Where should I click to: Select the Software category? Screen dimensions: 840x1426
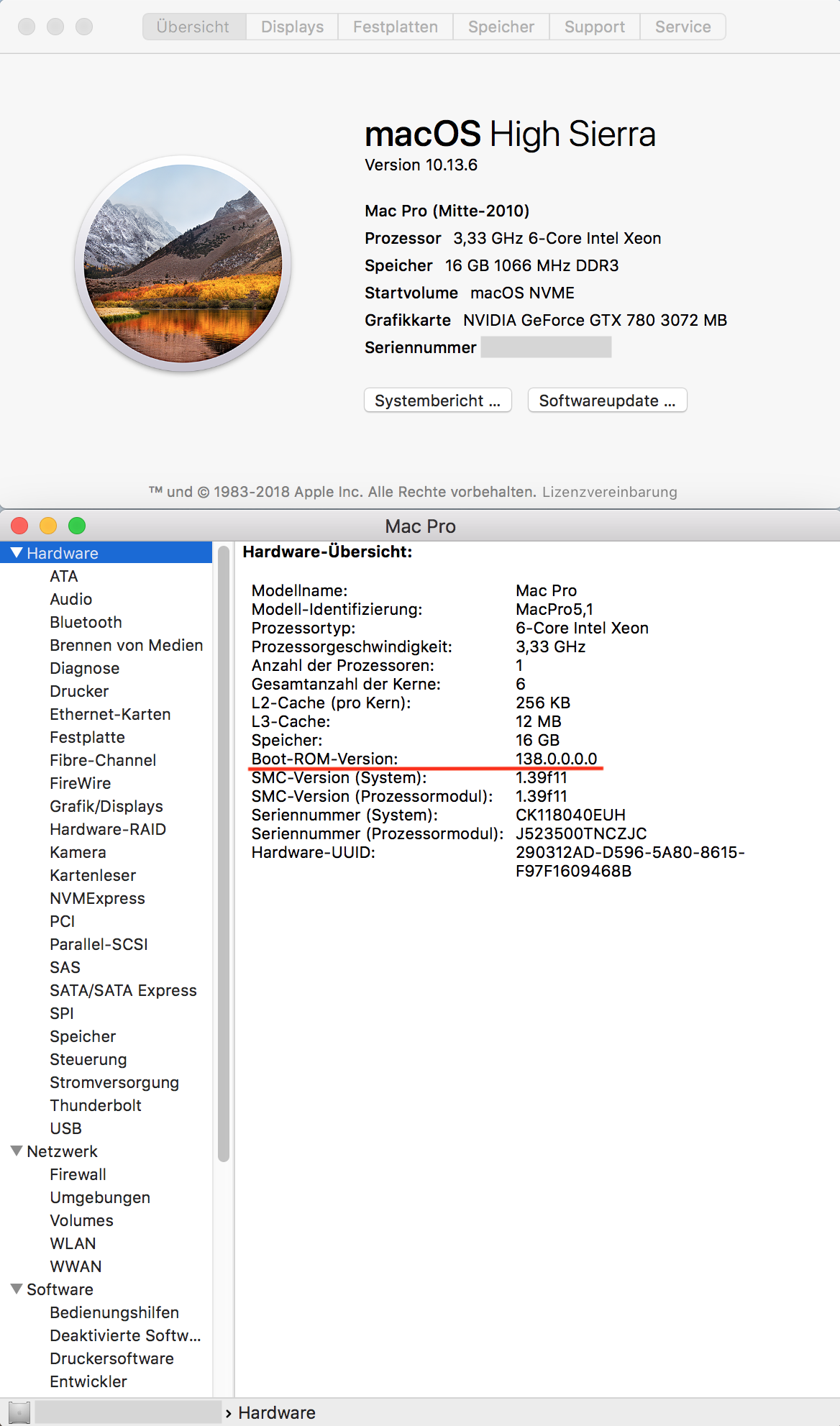tap(60, 1289)
